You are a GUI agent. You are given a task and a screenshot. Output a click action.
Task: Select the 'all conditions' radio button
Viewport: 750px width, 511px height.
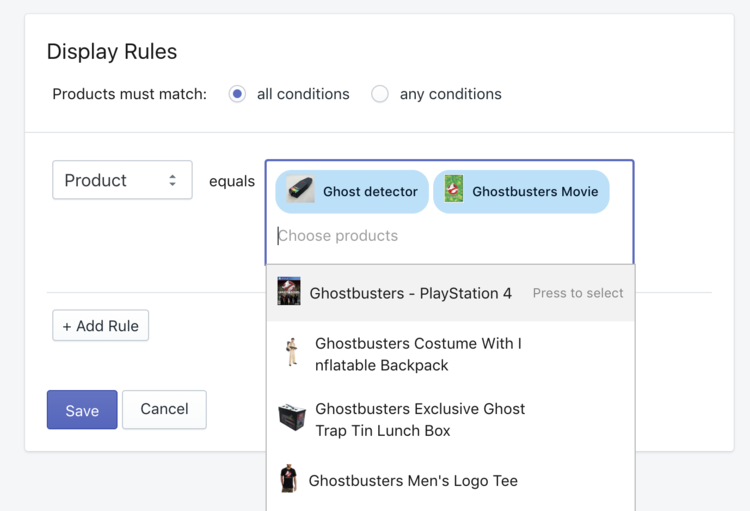pyautogui.click(x=237, y=94)
